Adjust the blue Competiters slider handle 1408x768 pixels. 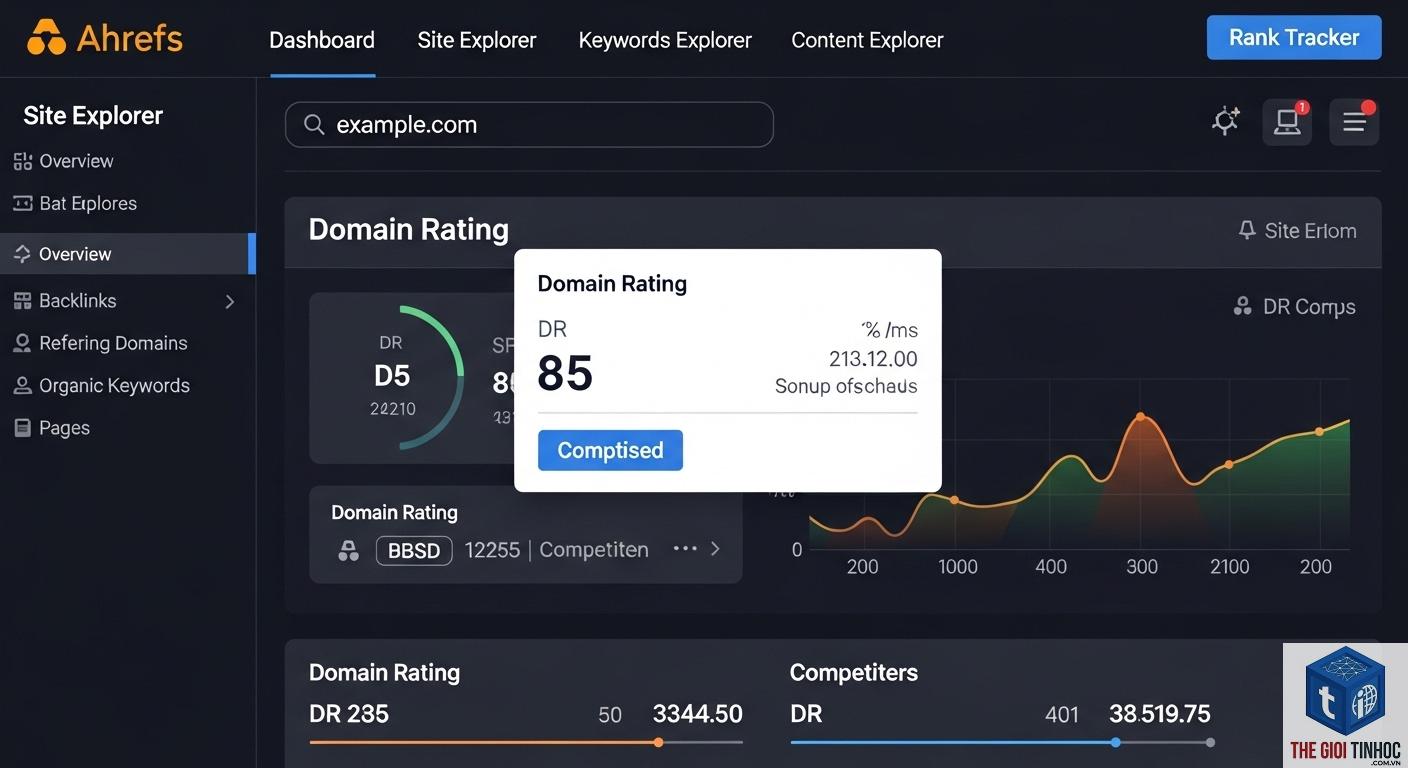coord(1115,742)
